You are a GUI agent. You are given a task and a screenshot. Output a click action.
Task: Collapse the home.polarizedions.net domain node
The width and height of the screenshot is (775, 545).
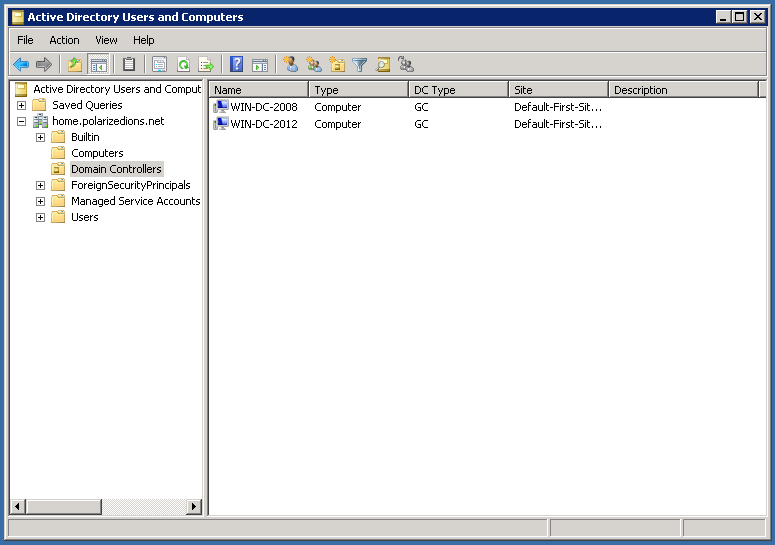point(22,121)
